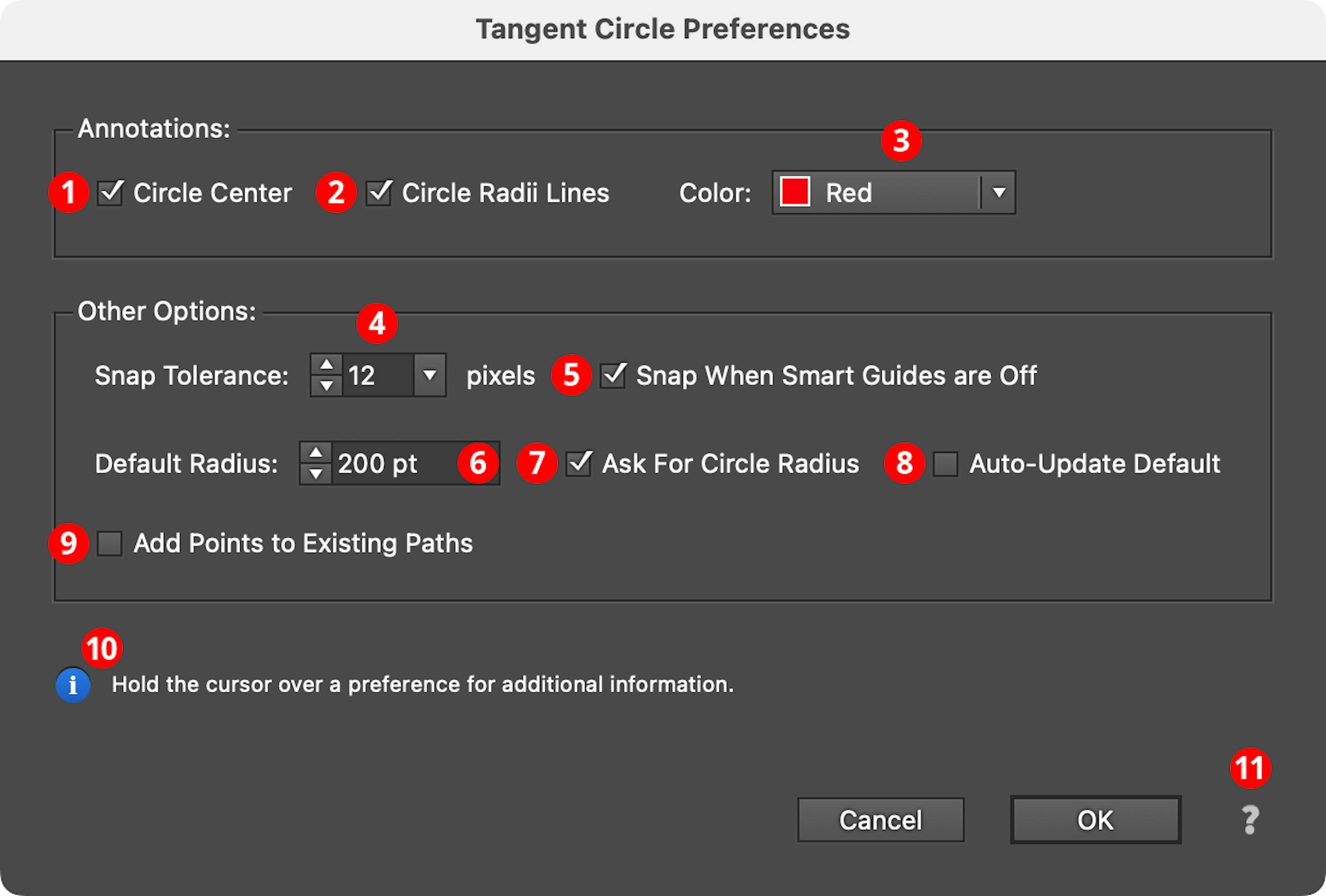Enable Auto-Update Default

[947, 463]
